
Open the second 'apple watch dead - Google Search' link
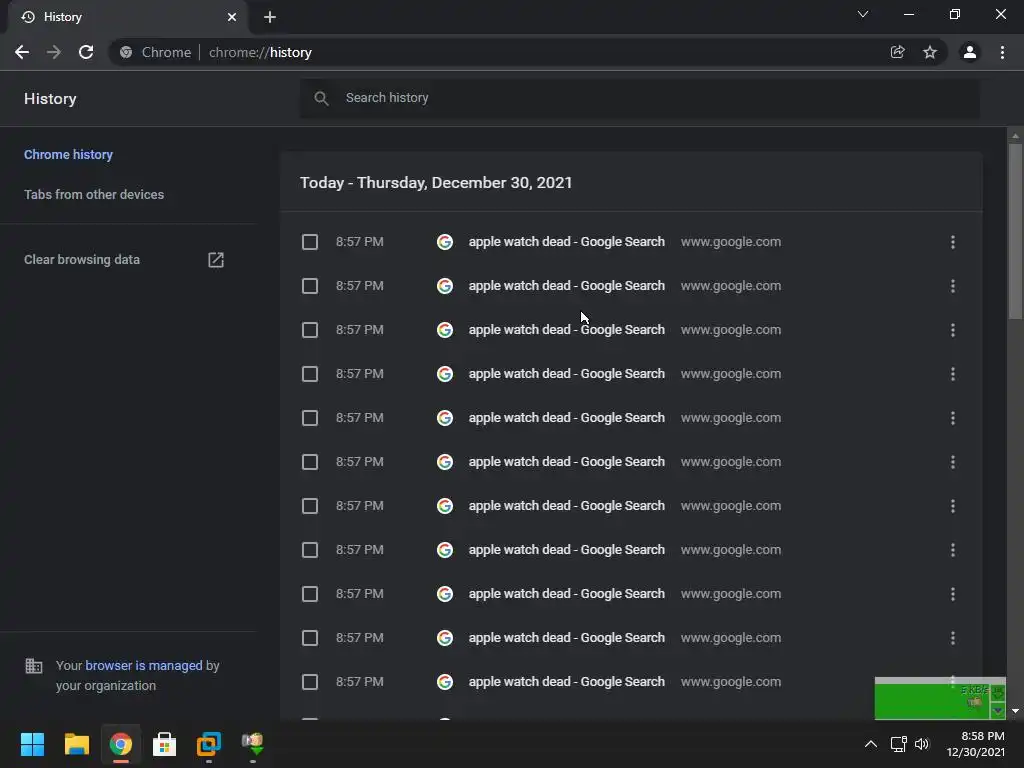[566, 286]
